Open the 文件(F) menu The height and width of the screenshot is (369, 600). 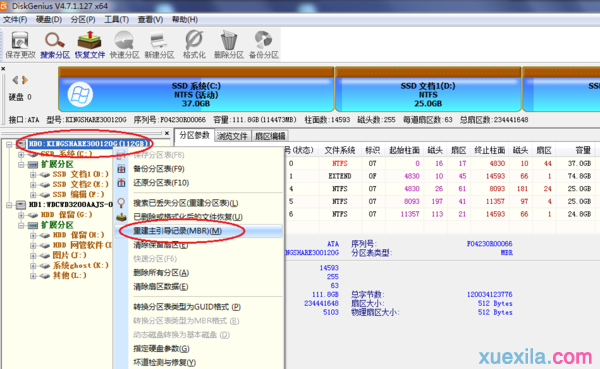tap(15, 20)
